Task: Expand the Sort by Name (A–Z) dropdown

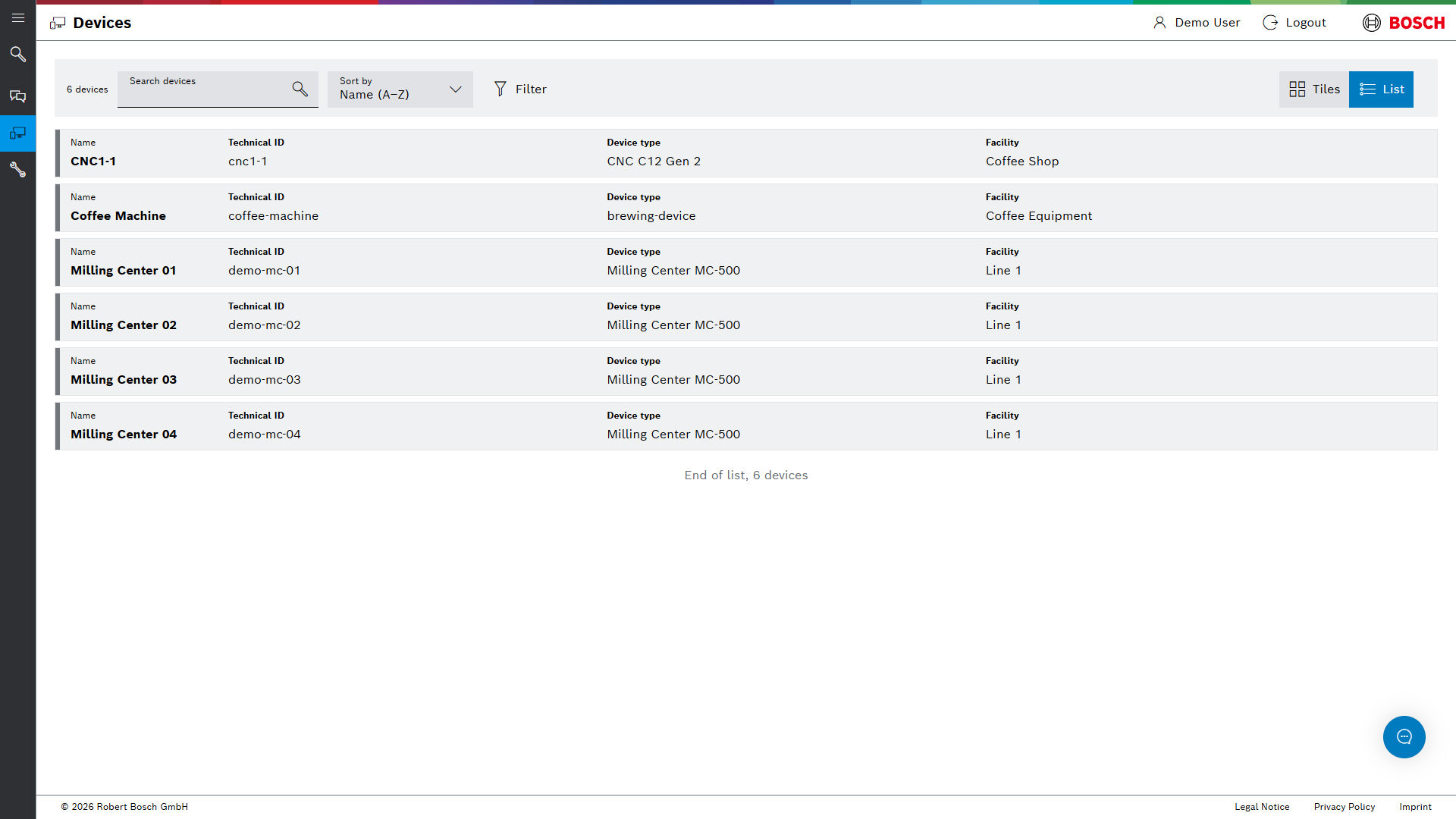Action: tap(400, 89)
